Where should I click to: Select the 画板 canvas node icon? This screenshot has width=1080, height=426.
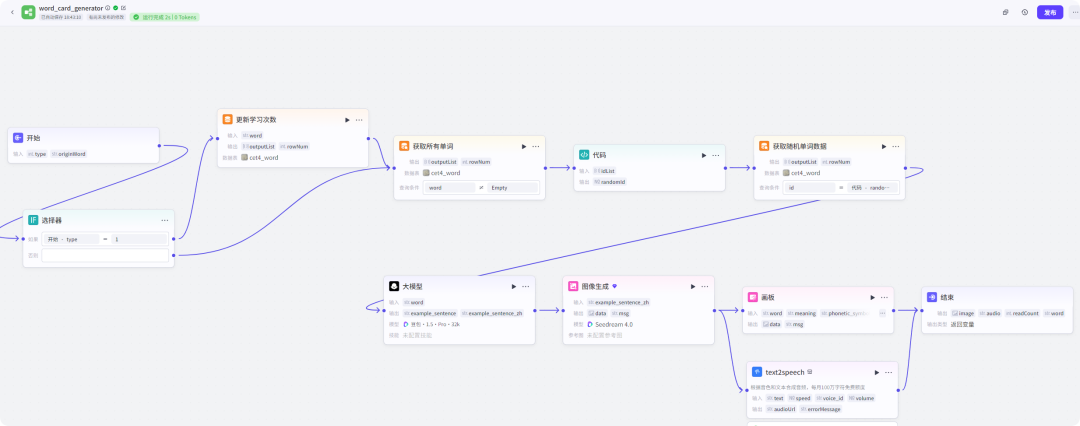(753, 297)
